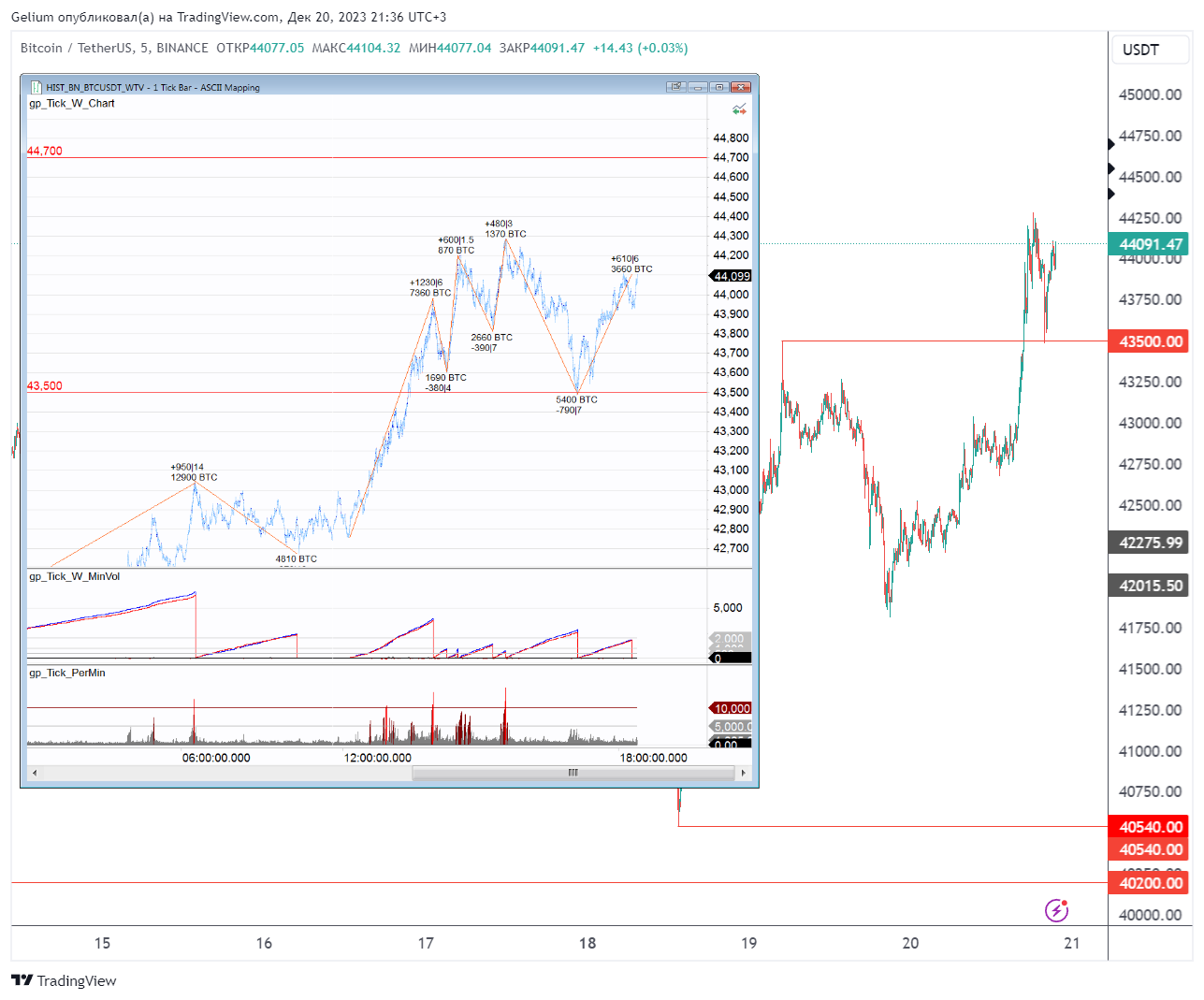Click the ОТКР44077.05 open value
The height and width of the screenshot is (1000, 1204).
pos(260,48)
